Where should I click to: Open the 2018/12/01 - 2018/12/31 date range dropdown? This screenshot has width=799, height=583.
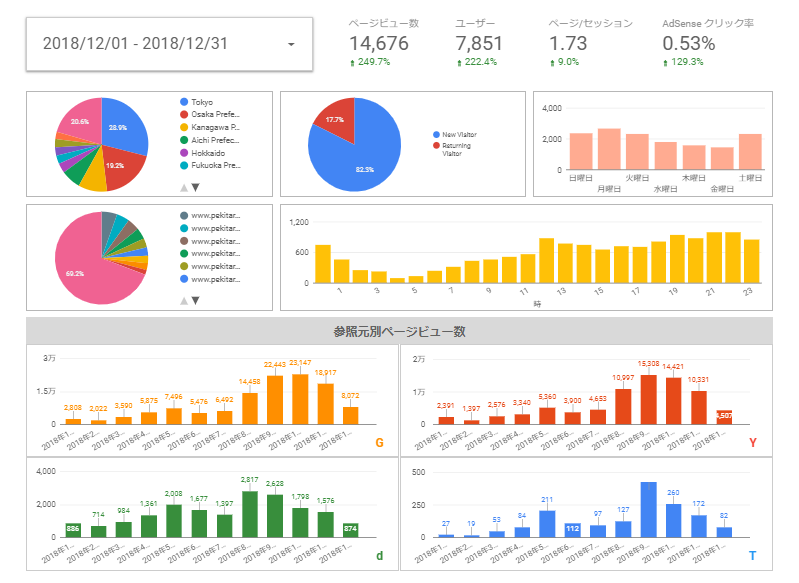169,44
